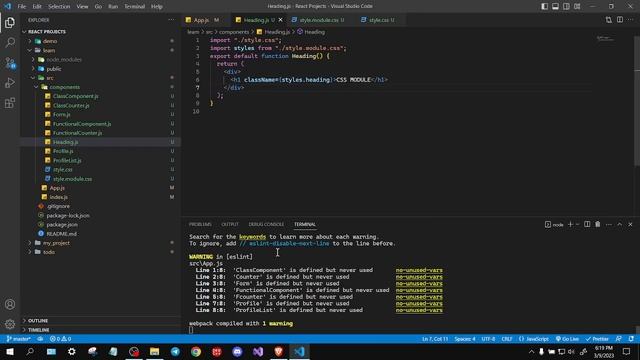Open the Search view in activity bar
640x360 pixels.
[x=10, y=42]
